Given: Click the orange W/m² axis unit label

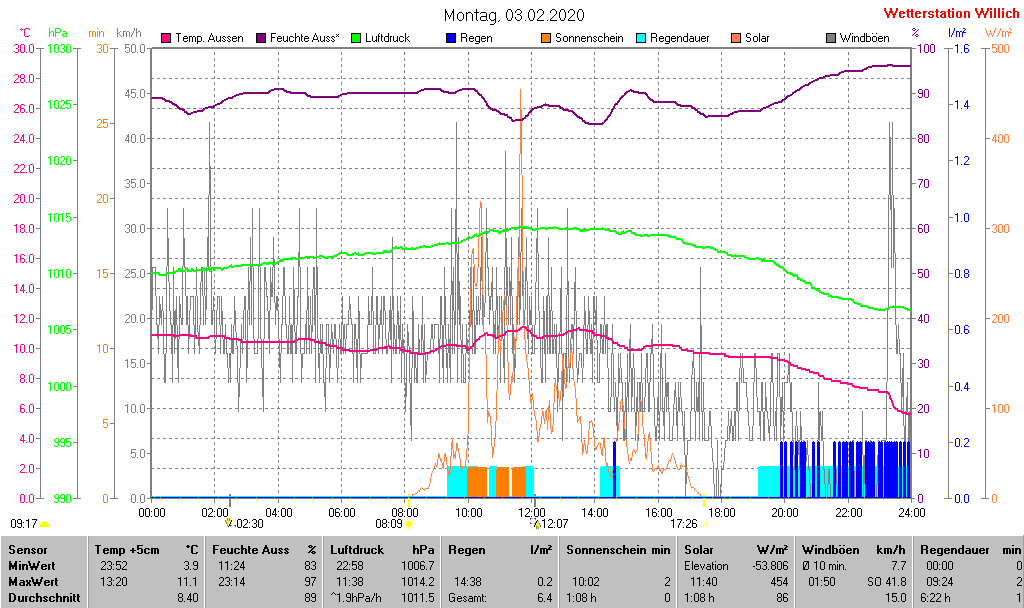Looking at the screenshot, I should [x=997, y=33].
